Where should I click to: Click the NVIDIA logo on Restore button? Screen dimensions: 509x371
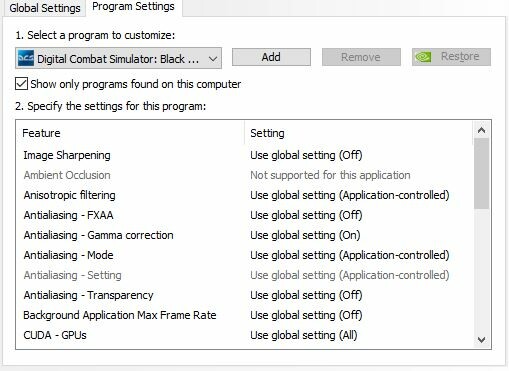423,57
